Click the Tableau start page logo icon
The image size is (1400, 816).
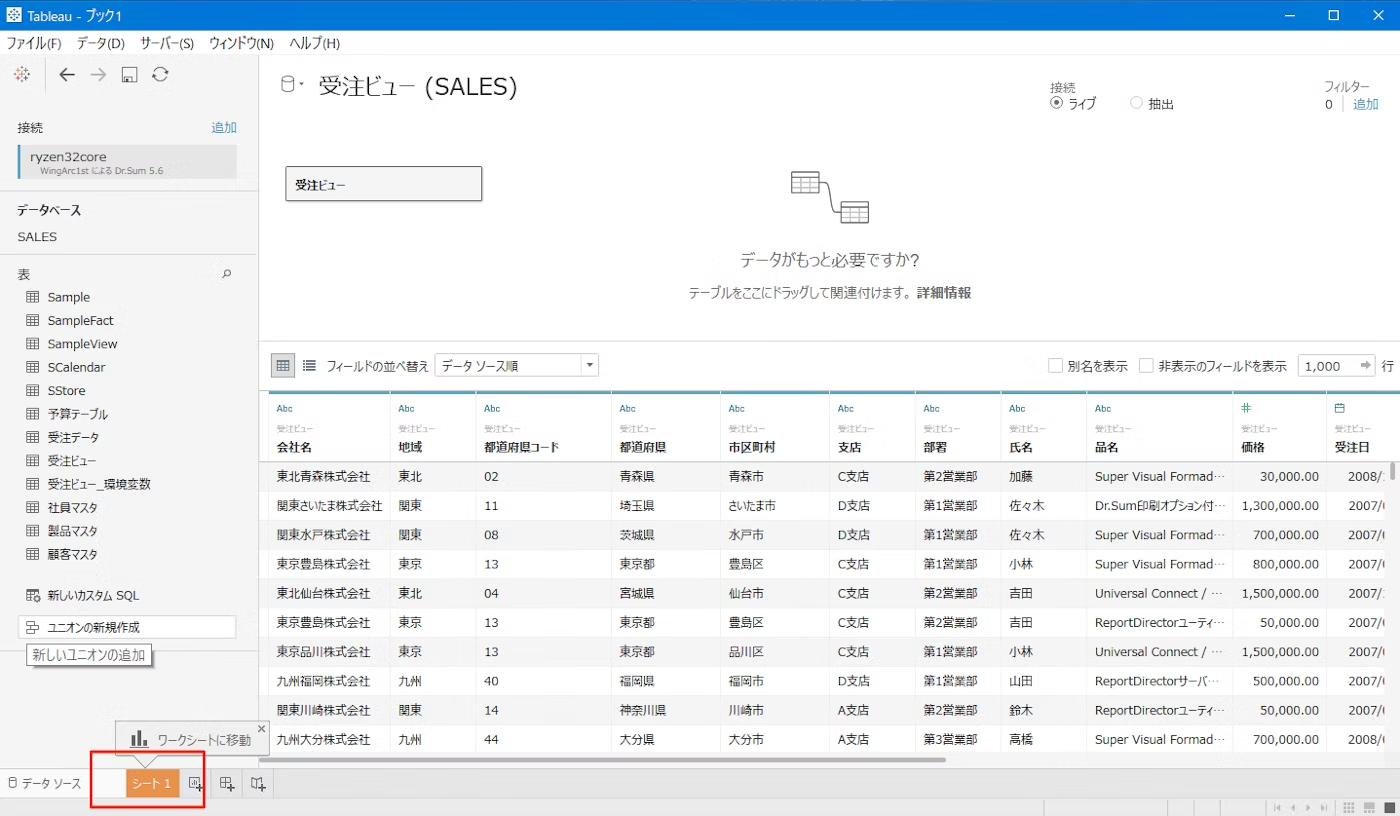(22, 75)
